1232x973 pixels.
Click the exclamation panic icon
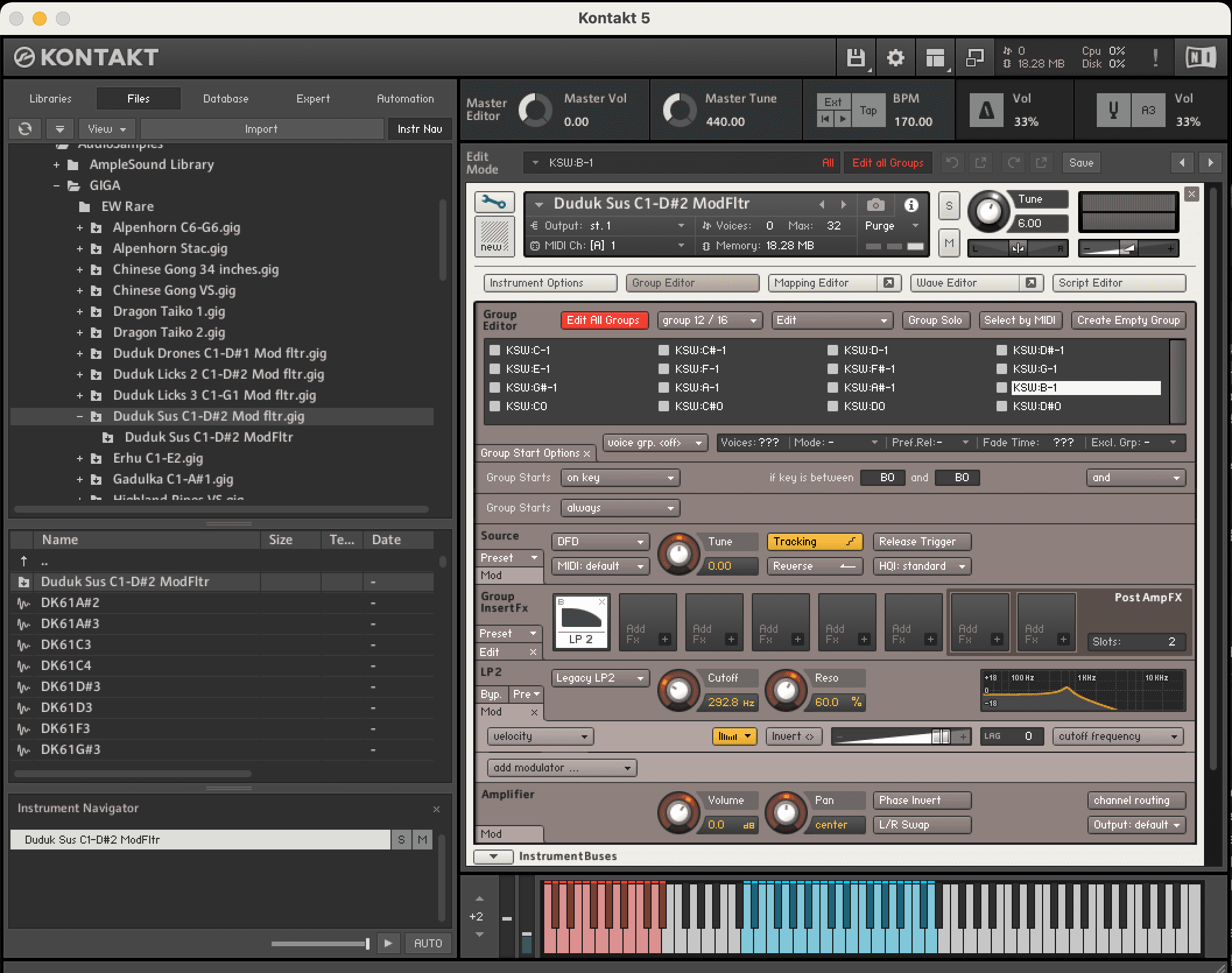click(1155, 58)
